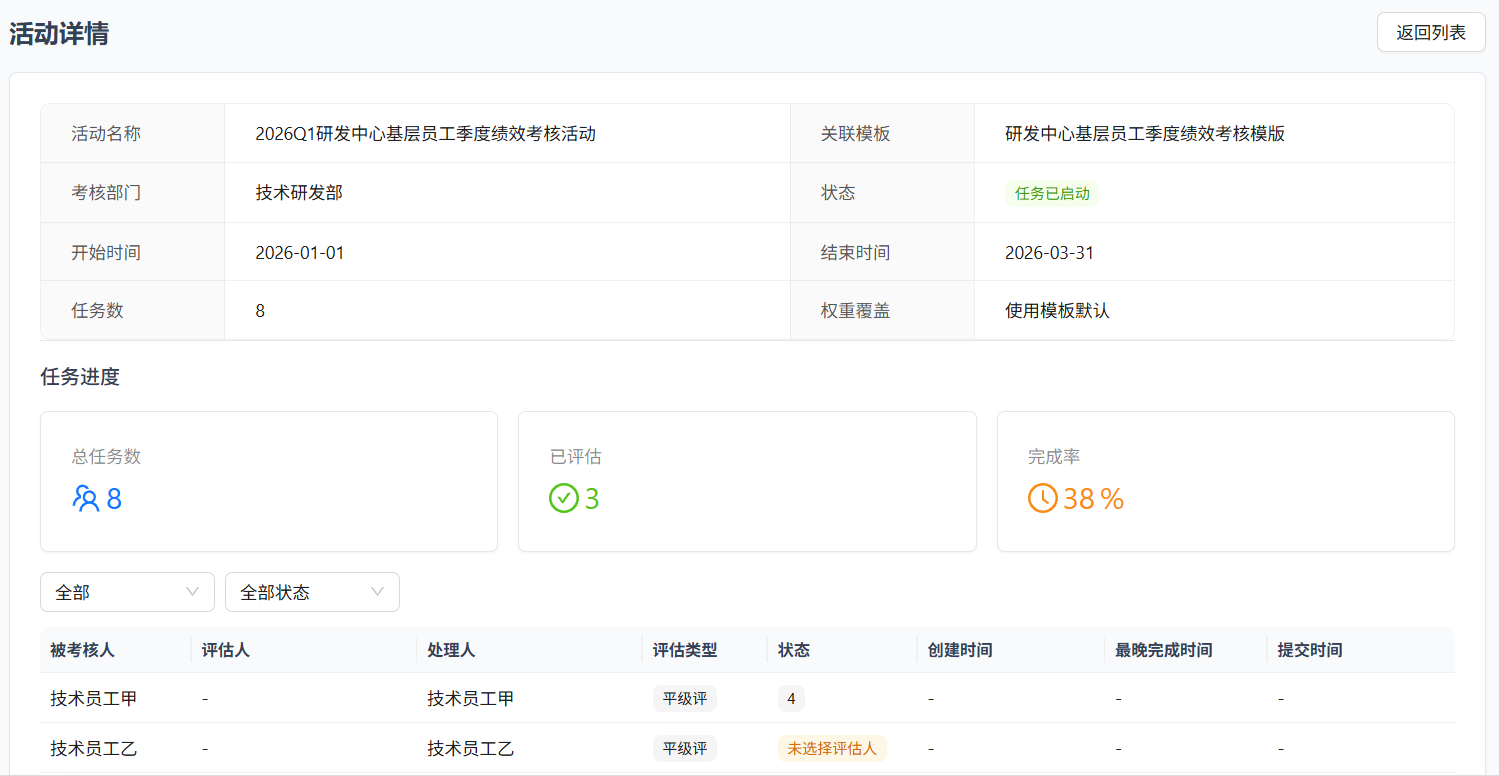Click the 已评估 card label
This screenshot has height=776, width=1499.
click(x=576, y=457)
